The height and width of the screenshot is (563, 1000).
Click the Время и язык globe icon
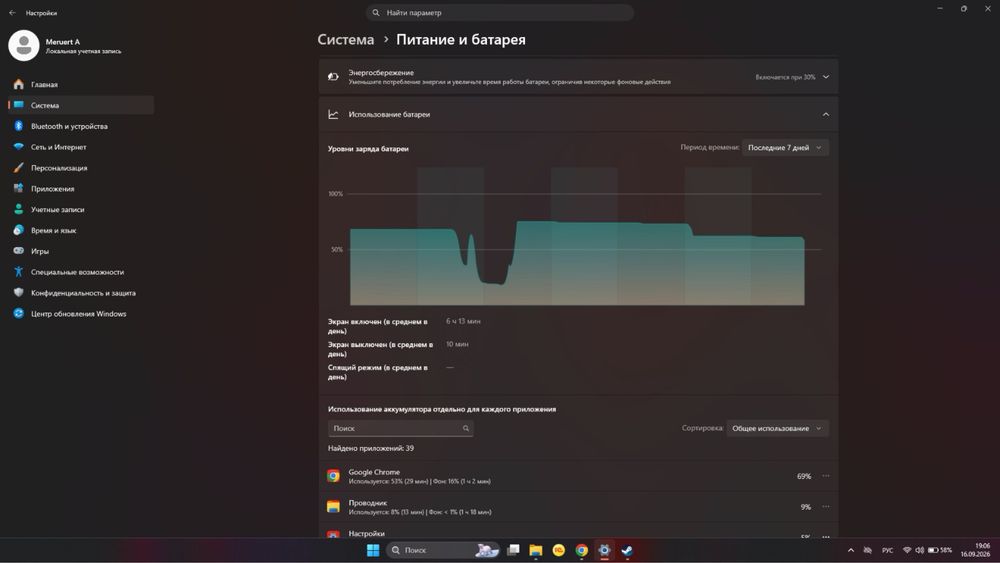18,230
